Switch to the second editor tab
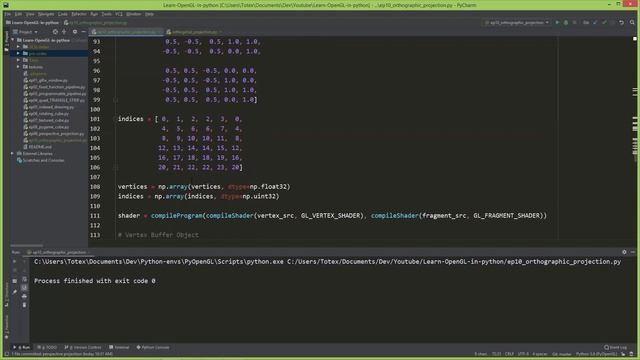Viewport: 640px width, 360px height. pyautogui.click(x=194, y=32)
